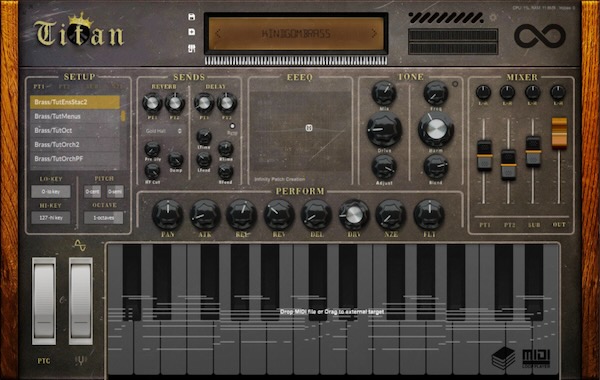Click the DEL perform knob

316,215
